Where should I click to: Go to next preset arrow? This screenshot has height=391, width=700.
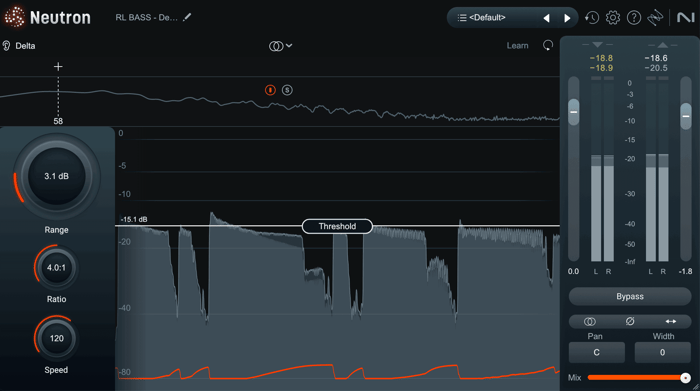pos(567,18)
